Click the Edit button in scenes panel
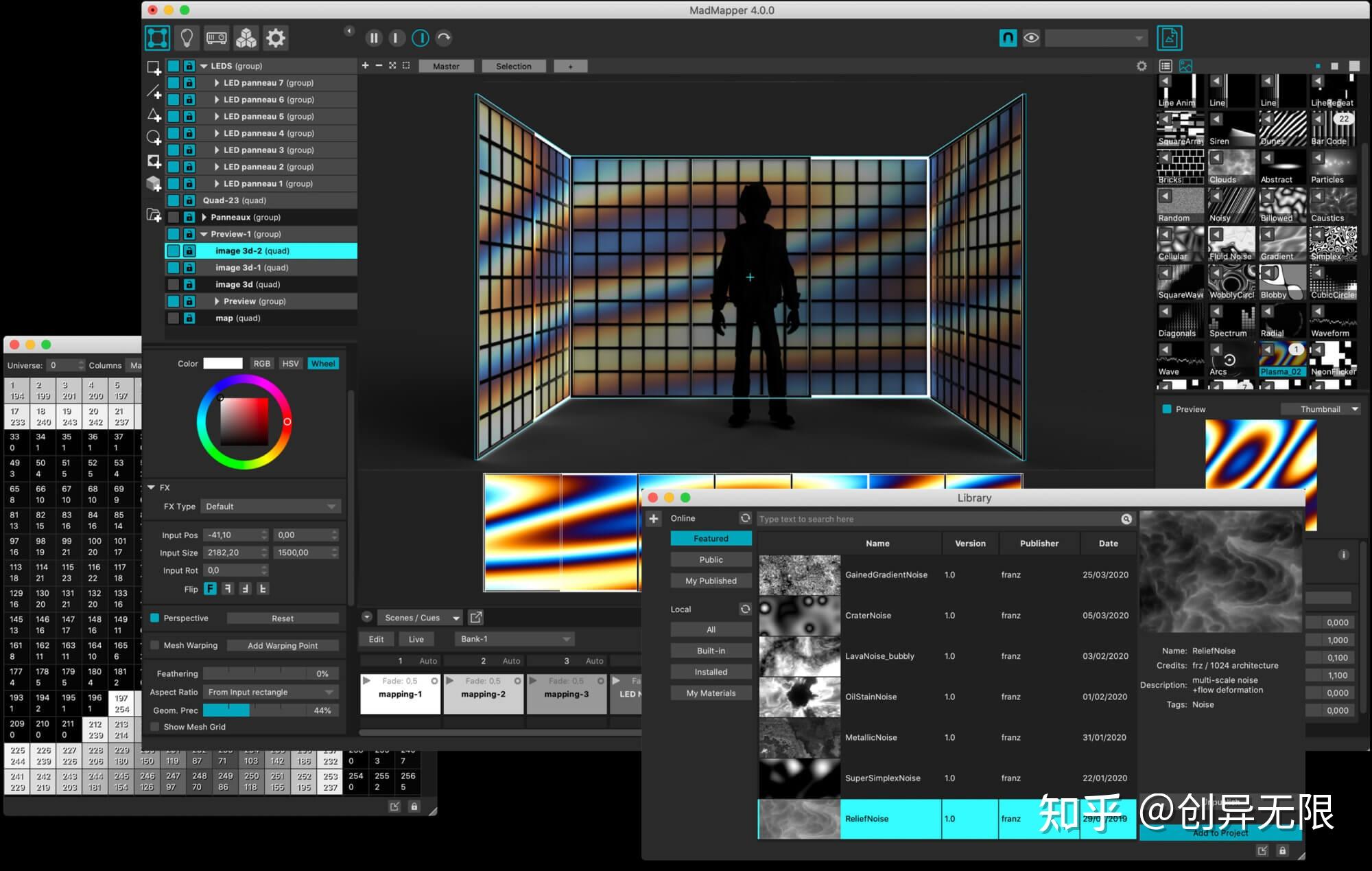 tap(376, 639)
